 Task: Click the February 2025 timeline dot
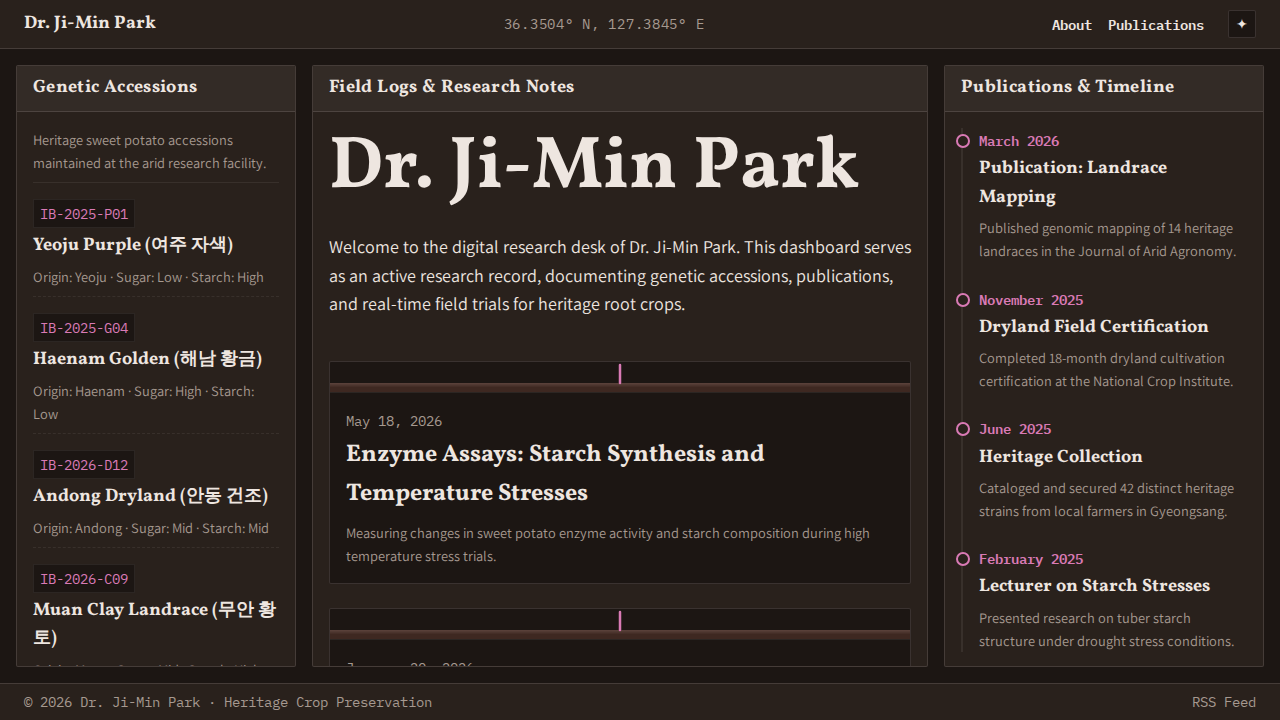(963, 559)
